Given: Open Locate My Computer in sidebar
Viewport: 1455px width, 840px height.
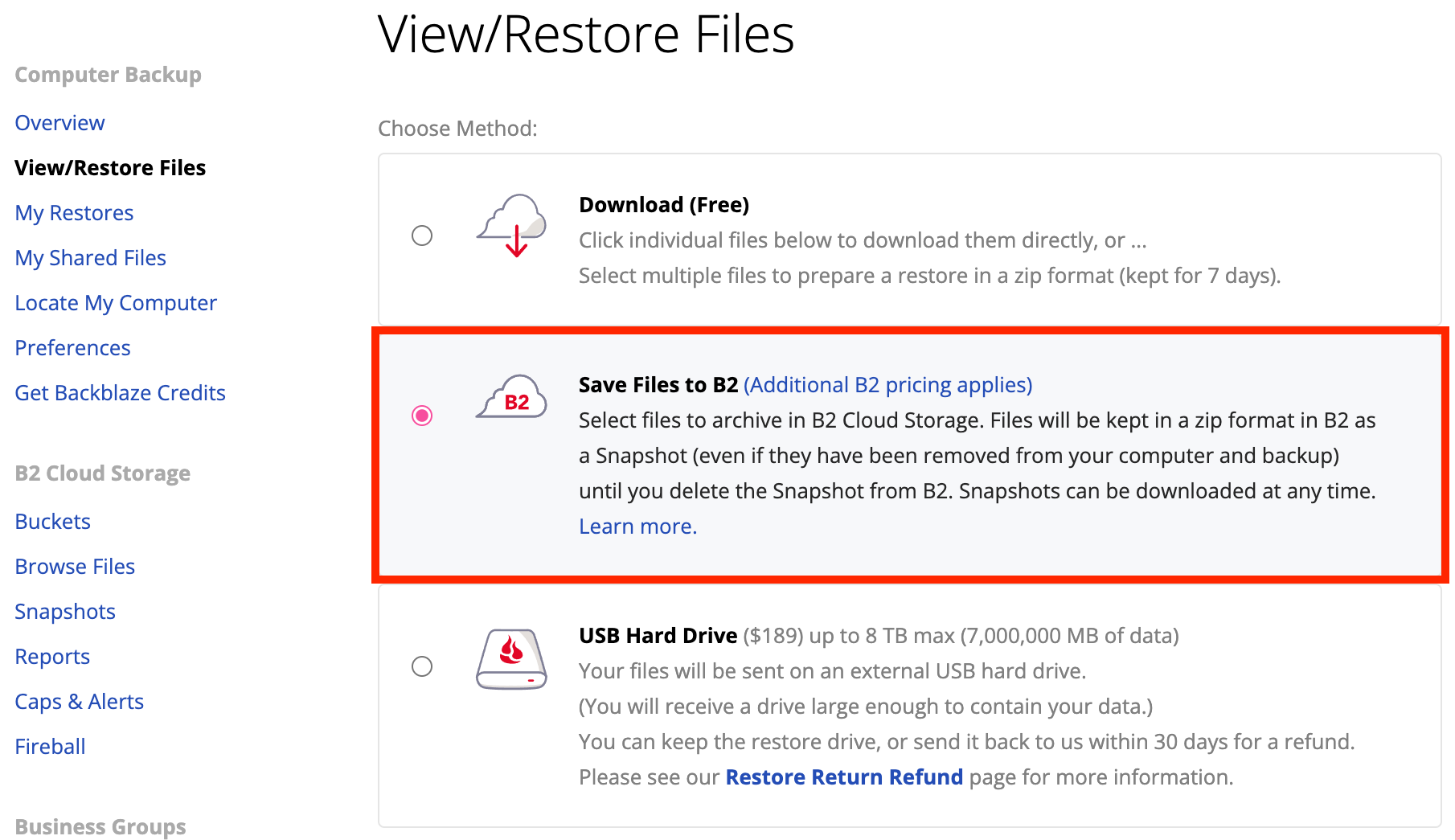Looking at the screenshot, I should (116, 303).
